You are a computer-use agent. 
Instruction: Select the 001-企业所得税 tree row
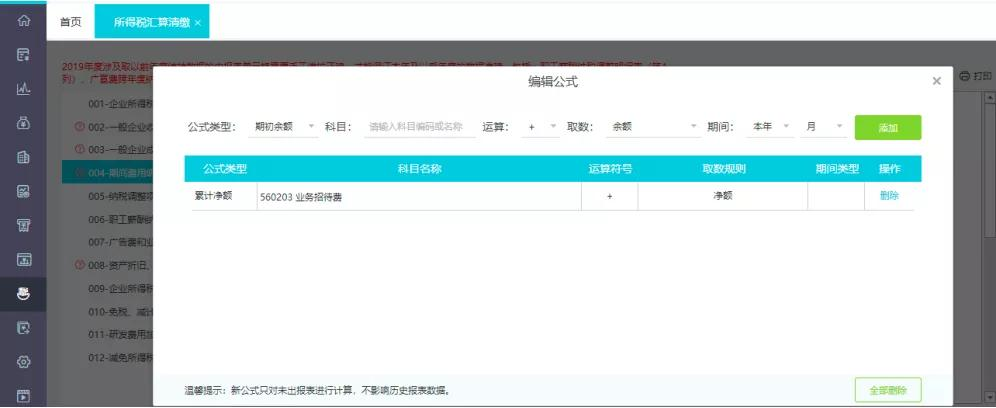pos(108,103)
